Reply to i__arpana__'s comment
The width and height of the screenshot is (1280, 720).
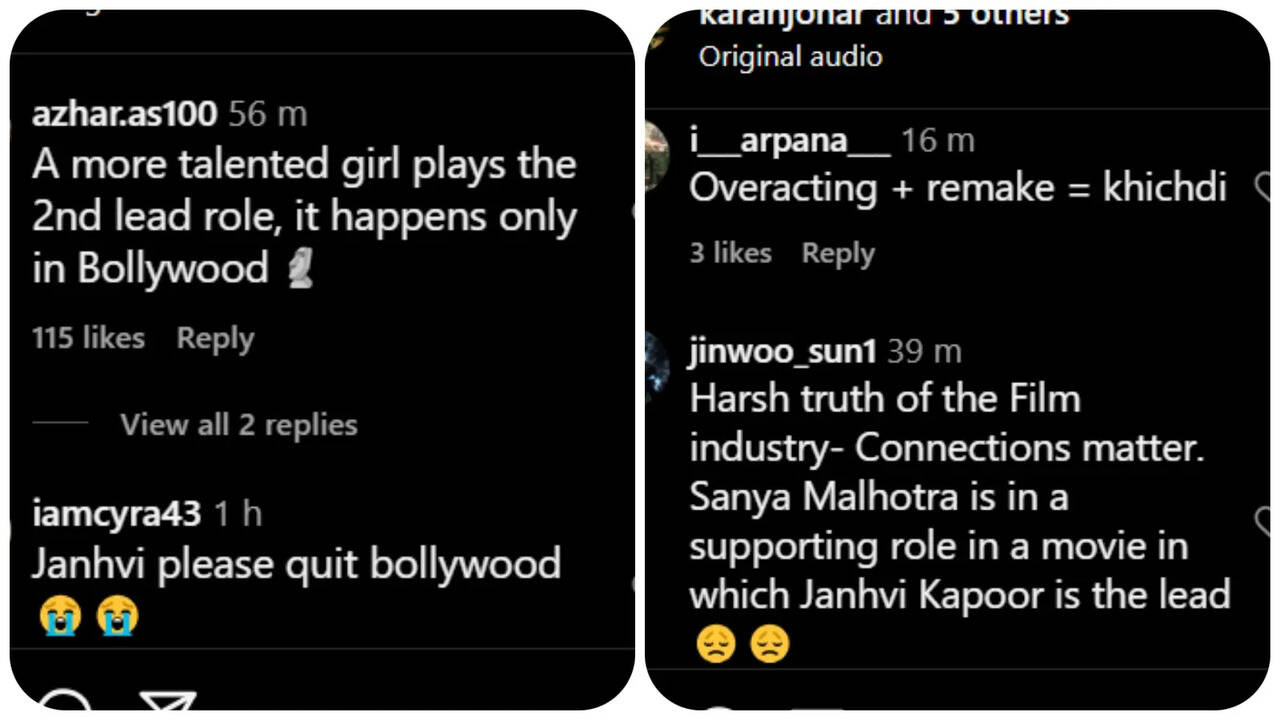coord(838,254)
